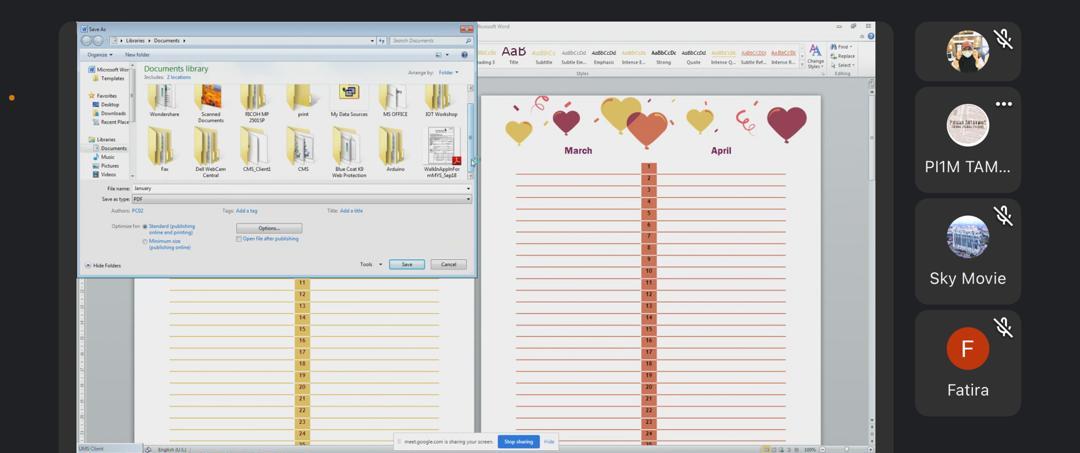The width and height of the screenshot is (1080, 453).
Task: Open the Change your view dropdown arrow
Action: [x=448, y=54]
